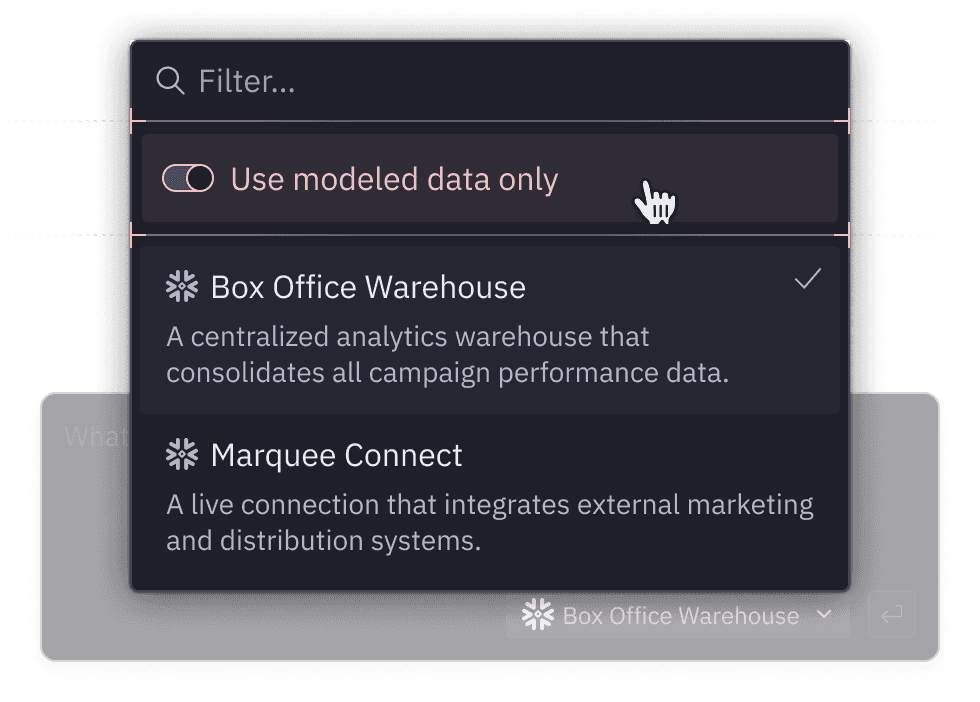This screenshot has height=702, width=980.
Task: Click empty space right of Marquee Connect title
Action: coord(650,456)
